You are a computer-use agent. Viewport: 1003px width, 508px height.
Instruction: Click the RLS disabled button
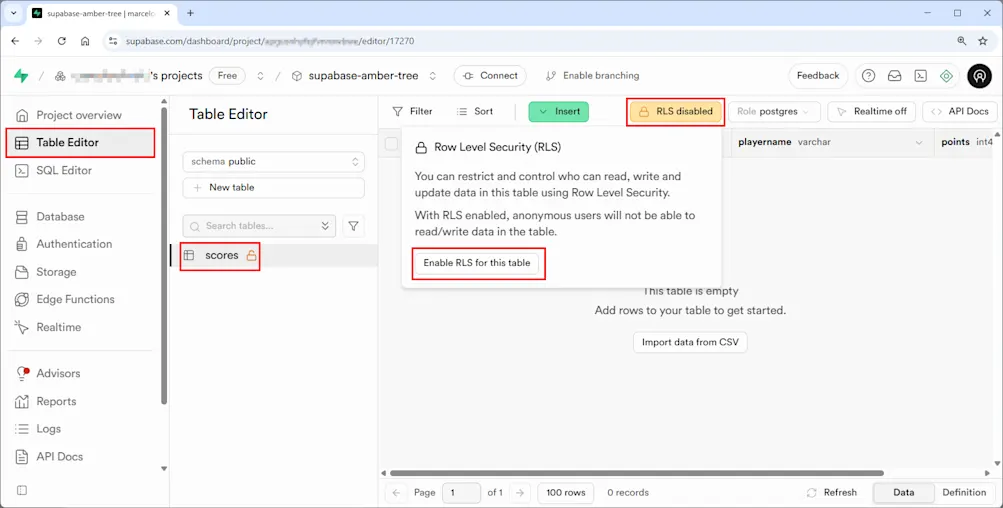click(x=675, y=111)
